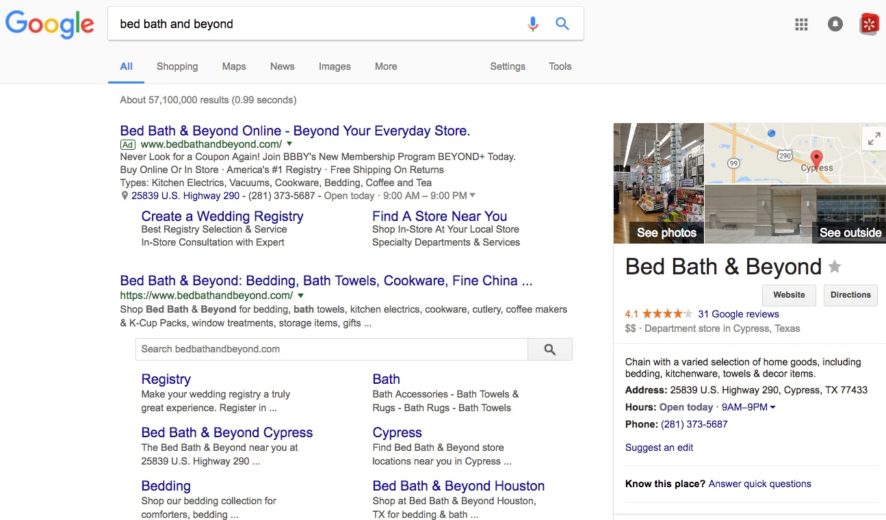Click the knowledge panel Address label

pyautogui.click(x=646, y=390)
